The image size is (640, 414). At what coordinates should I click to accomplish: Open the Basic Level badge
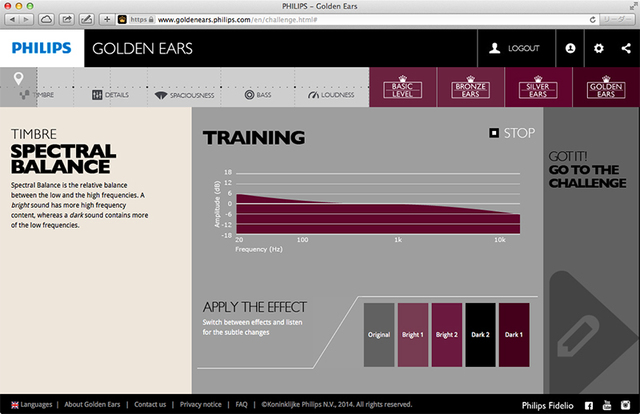tap(403, 87)
